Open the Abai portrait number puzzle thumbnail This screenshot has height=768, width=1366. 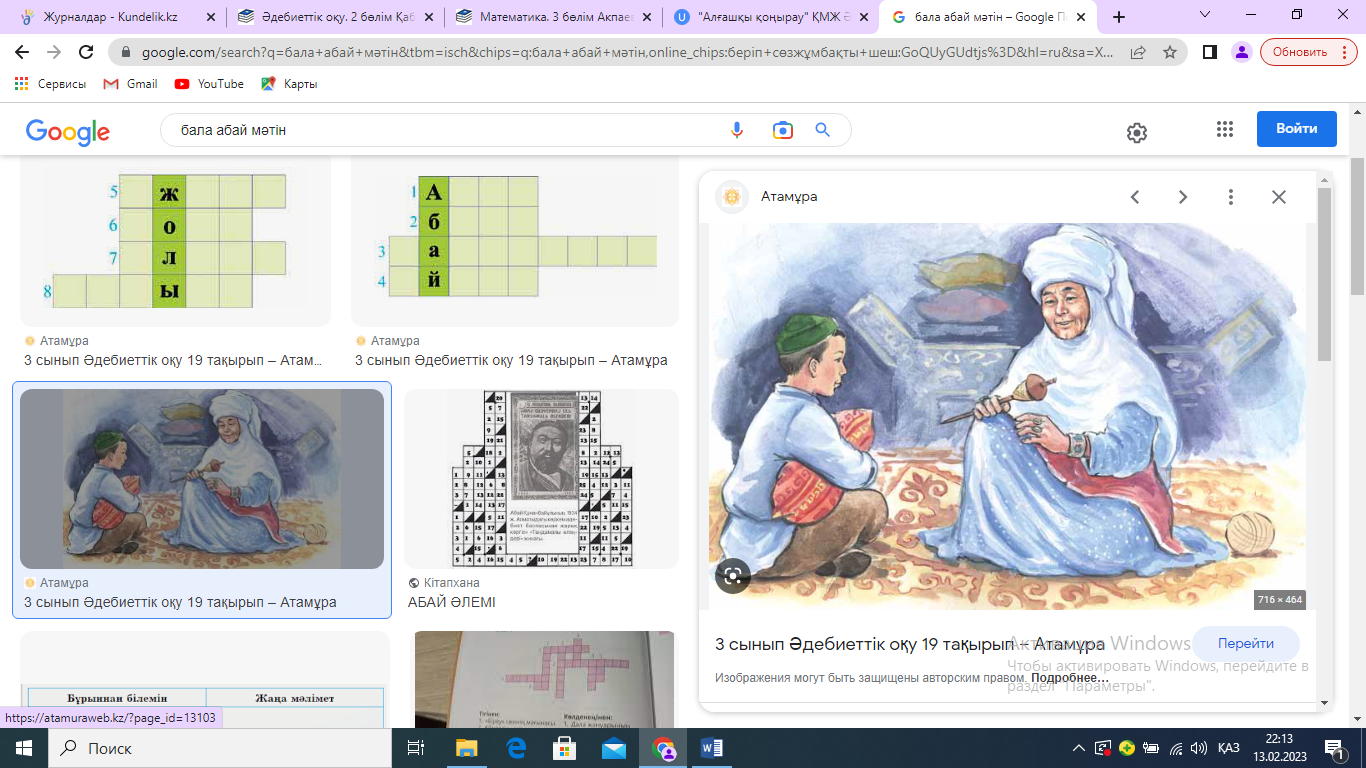coord(541,479)
